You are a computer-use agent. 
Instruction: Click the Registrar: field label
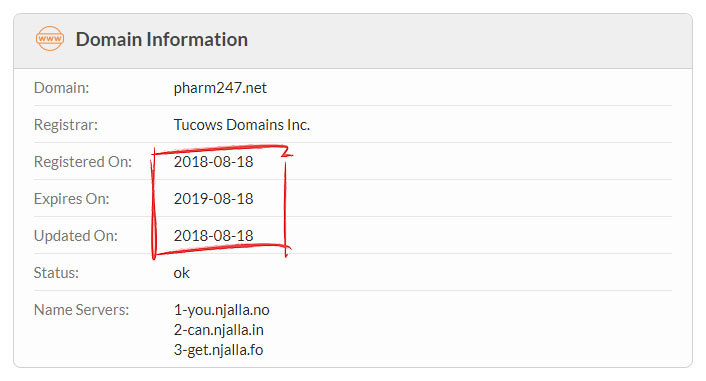click(x=66, y=124)
